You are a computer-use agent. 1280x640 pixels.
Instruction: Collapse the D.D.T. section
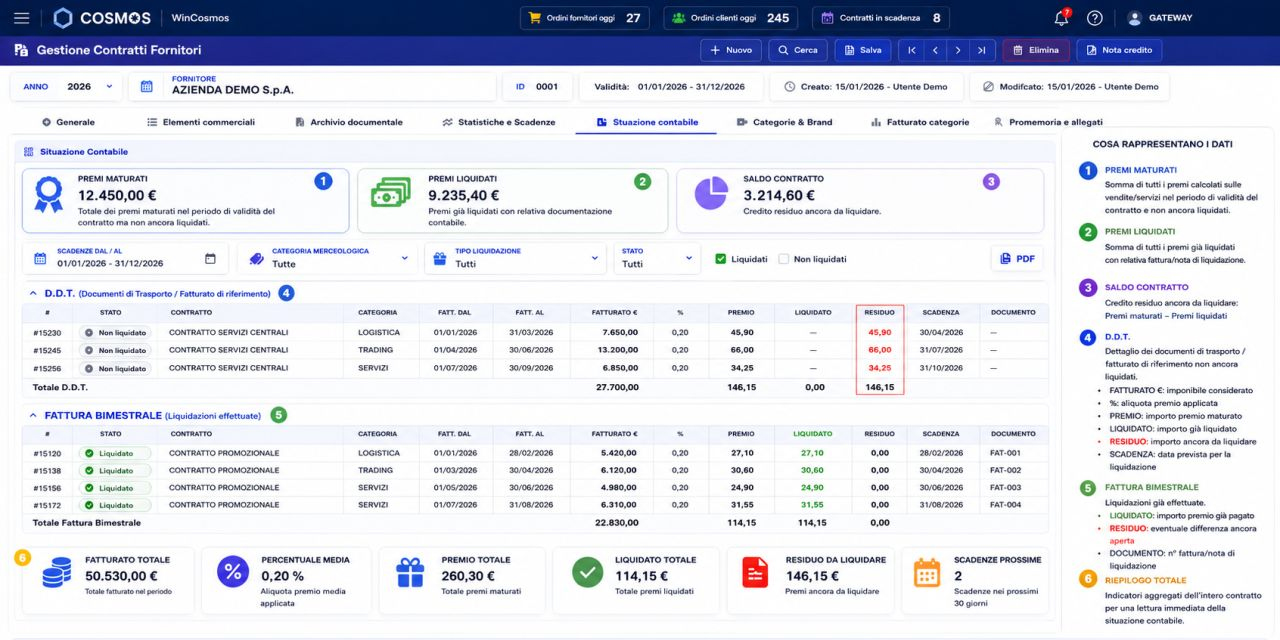click(x=32, y=294)
